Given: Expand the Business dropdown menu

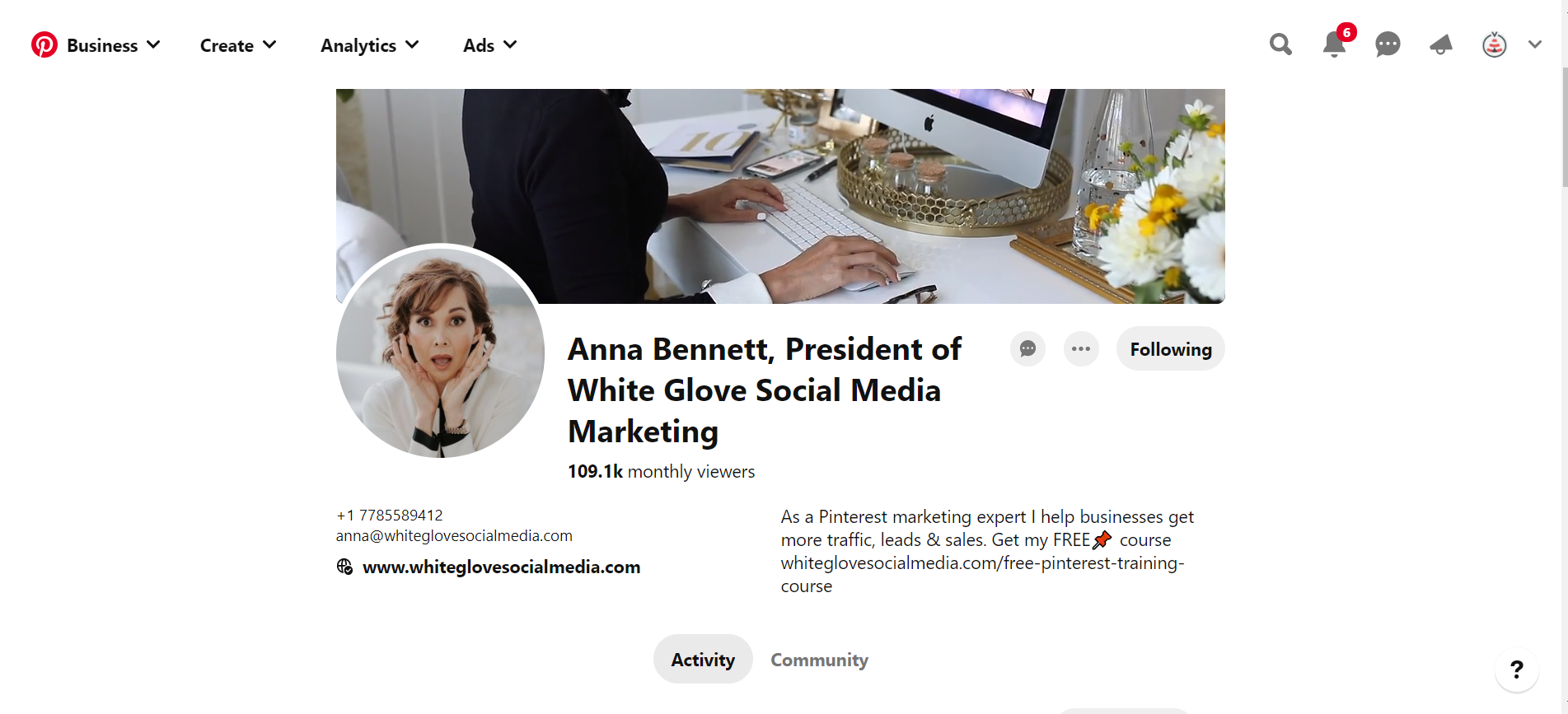Looking at the screenshot, I should click(113, 45).
